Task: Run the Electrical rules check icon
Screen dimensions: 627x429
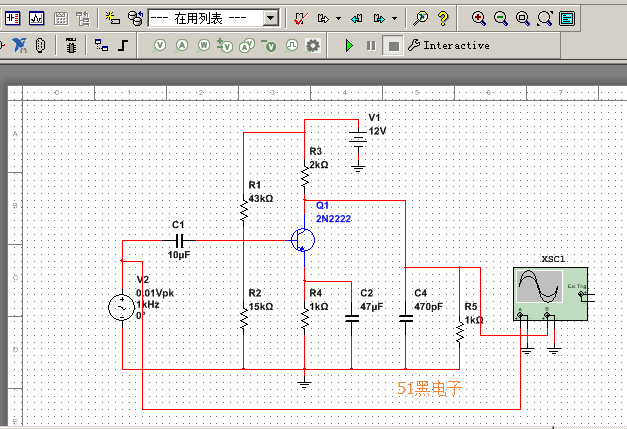Action: pyautogui.click(x=301, y=18)
